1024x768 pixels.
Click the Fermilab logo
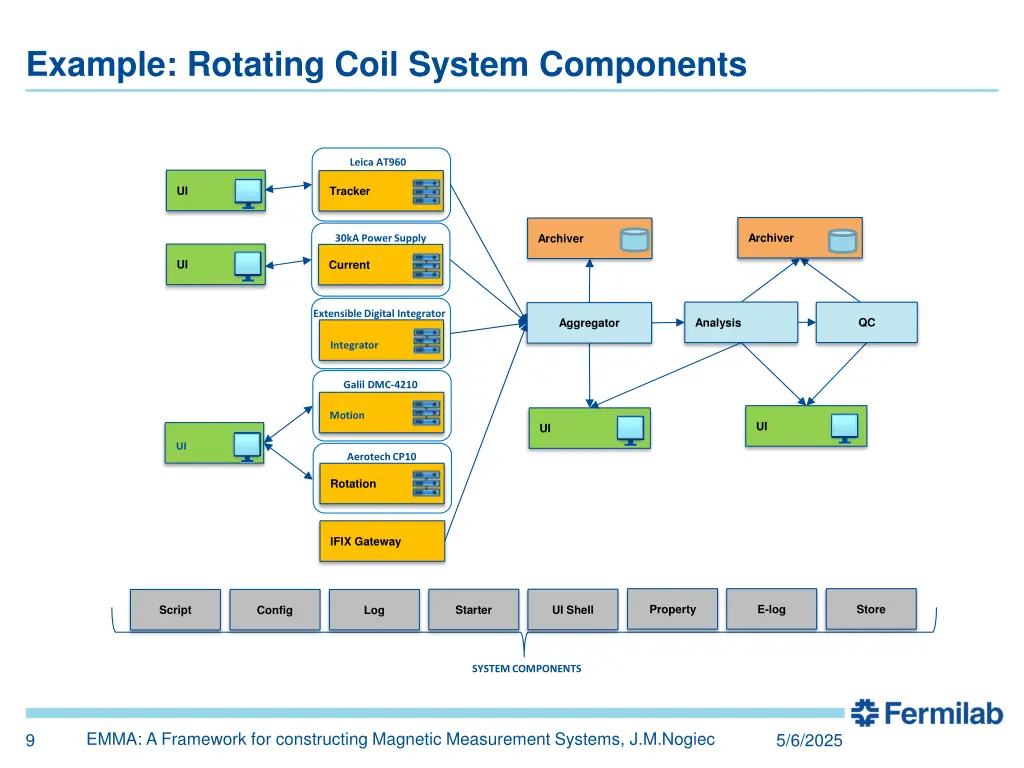point(926,713)
